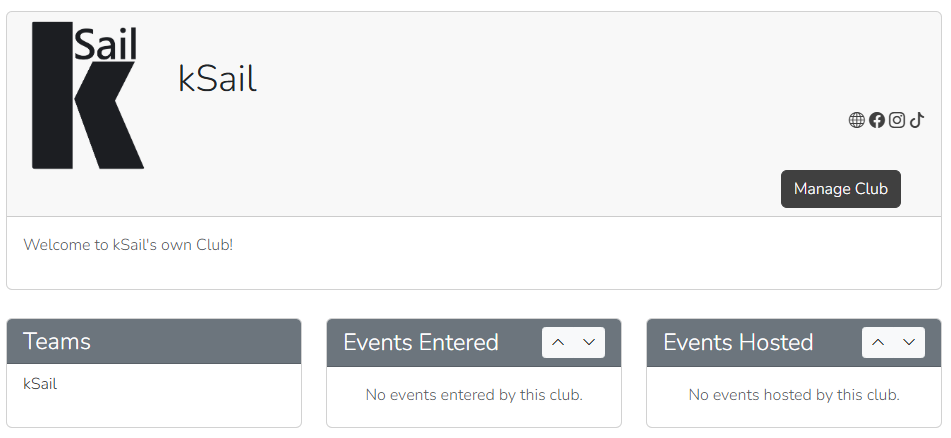This screenshot has width=951, height=438.
Task: Click the 'No events hosted' message
Action: click(794, 395)
